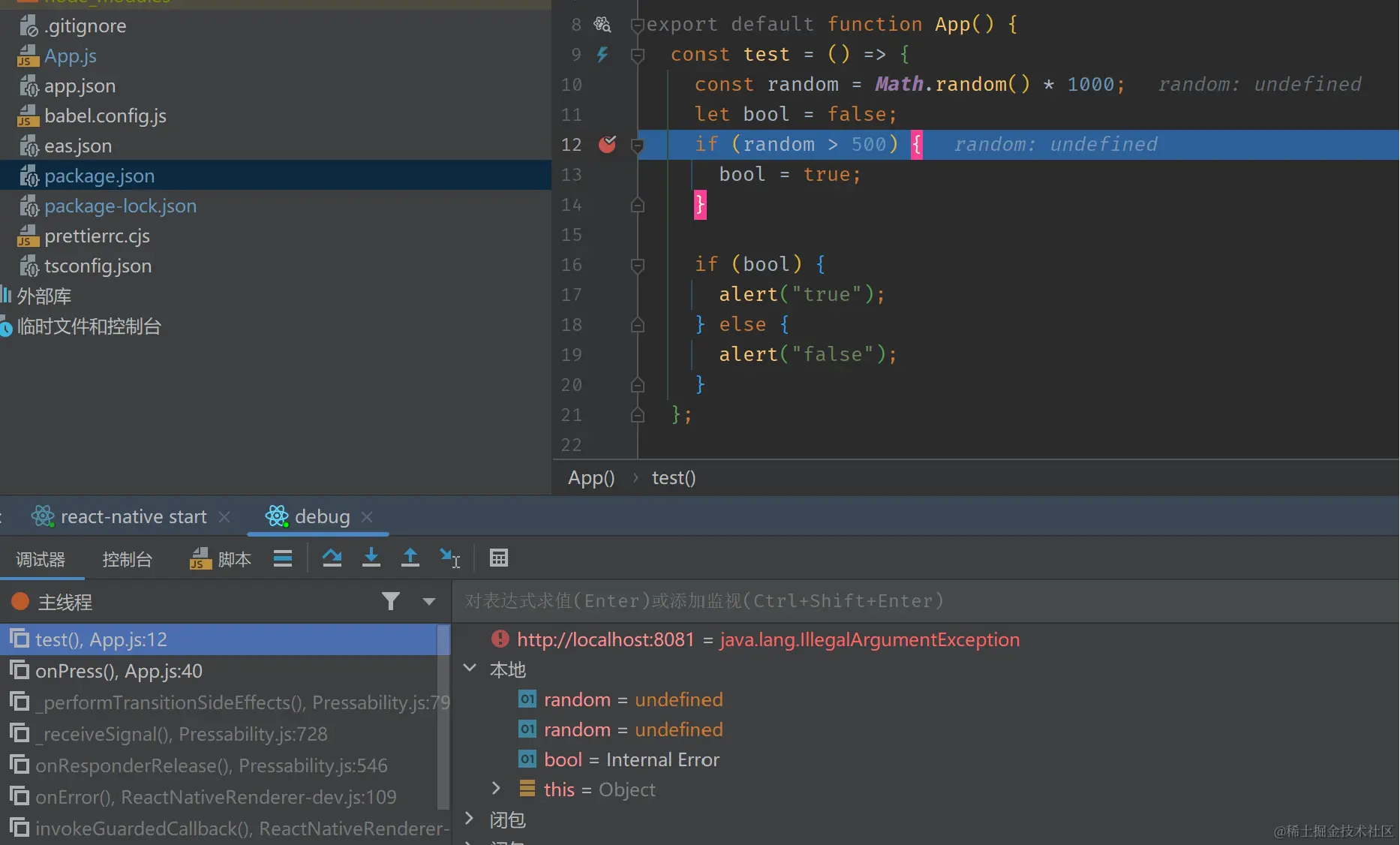The width and height of the screenshot is (1400, 845).
Task: Click the fold end marker on line 18
Action: [x=637, y=324]
